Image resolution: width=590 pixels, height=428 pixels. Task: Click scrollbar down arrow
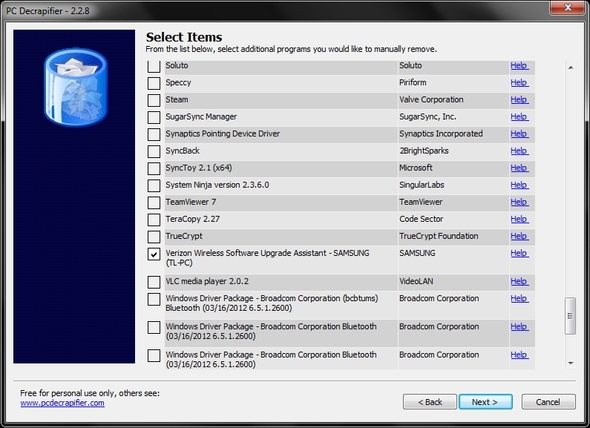coord(571,363)
